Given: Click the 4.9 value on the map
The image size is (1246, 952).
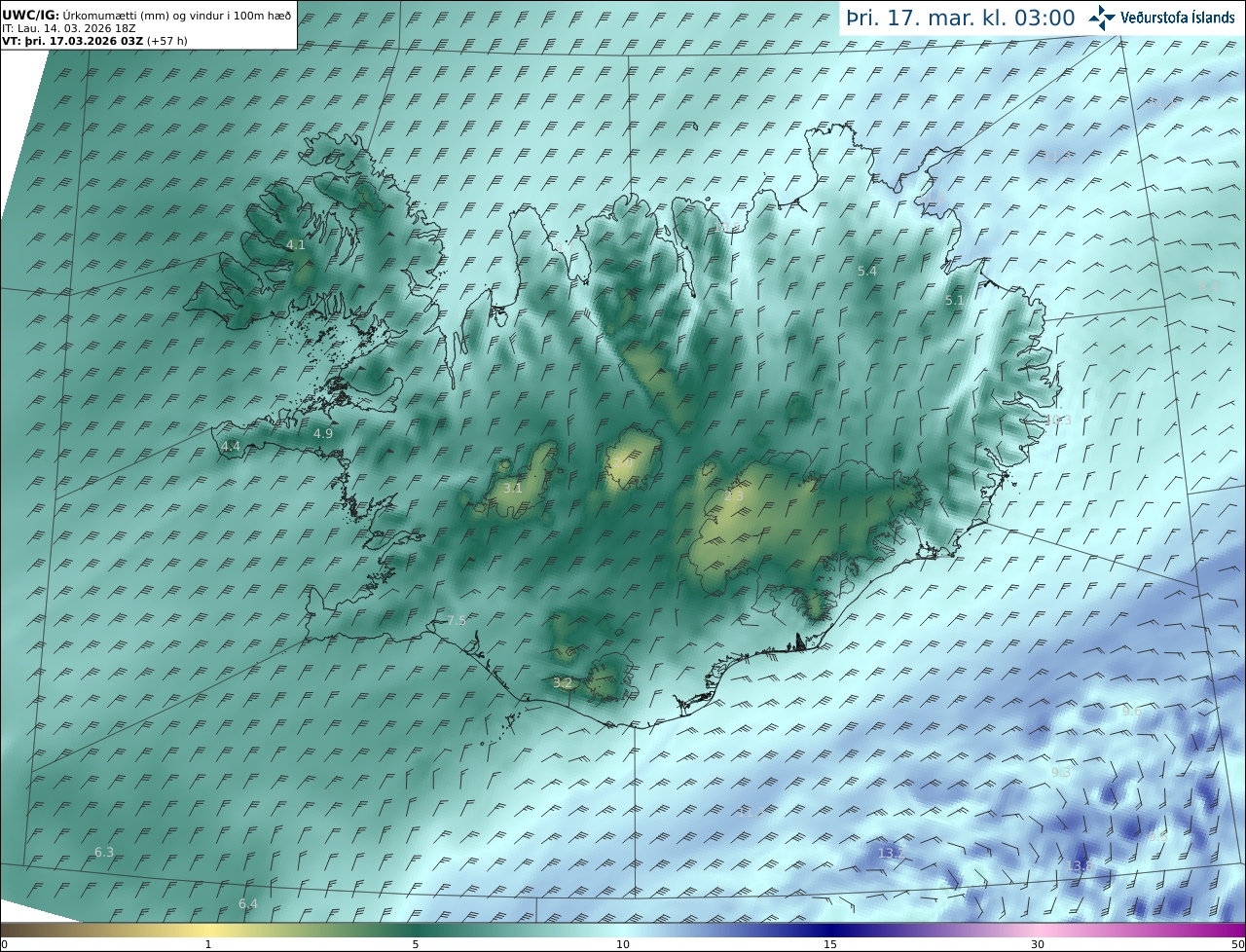Looking at the screenshot, I should click(x=323, y=433).
